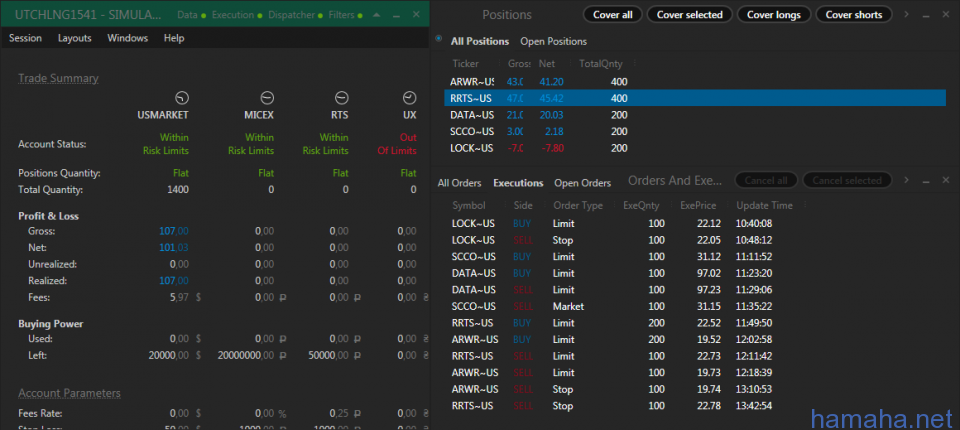Collapse main window using up arrow icon
This screenshot has height=430, width=960.
pos(377,14)
